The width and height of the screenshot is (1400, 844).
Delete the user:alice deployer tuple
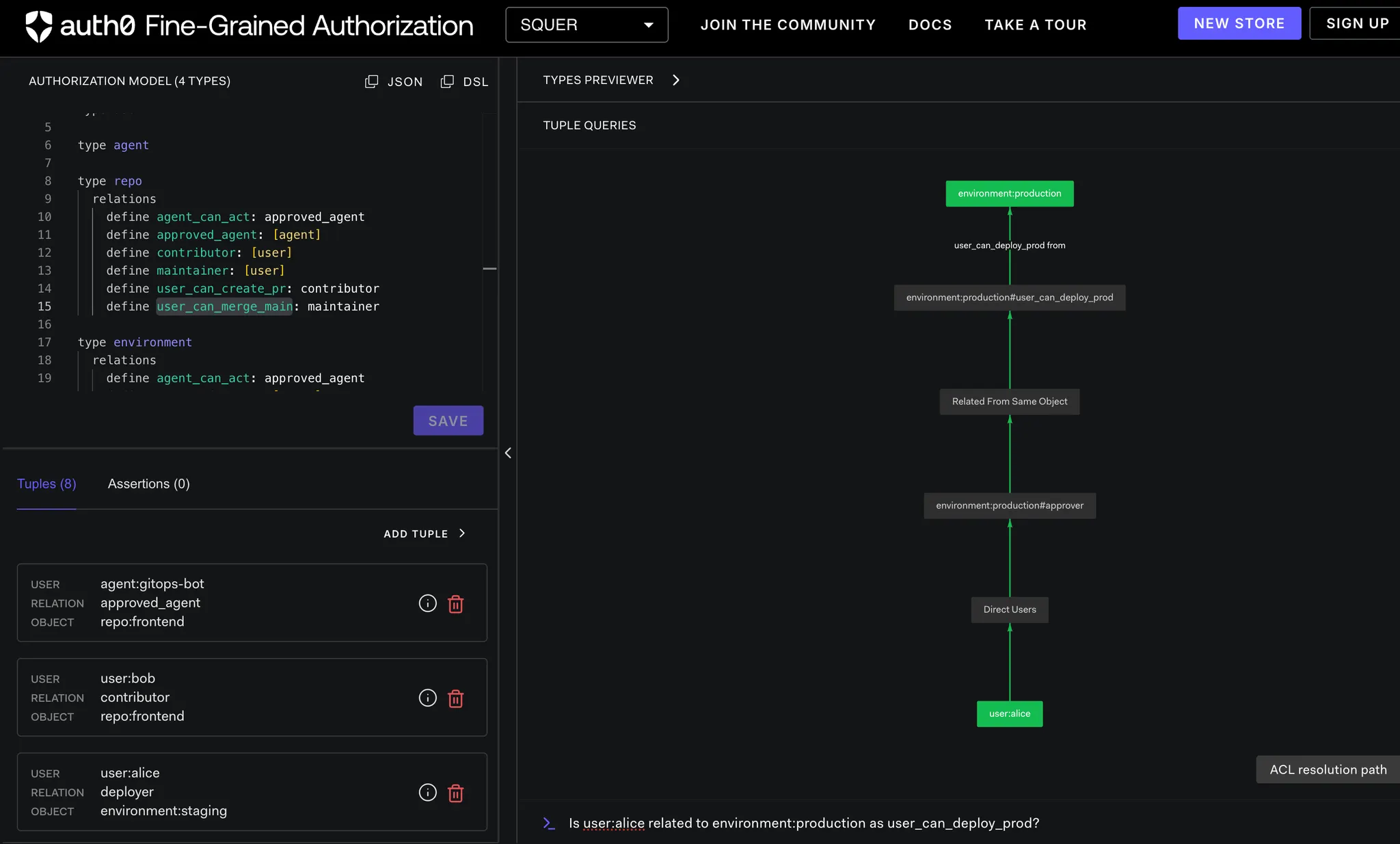(x=455, y=793)
